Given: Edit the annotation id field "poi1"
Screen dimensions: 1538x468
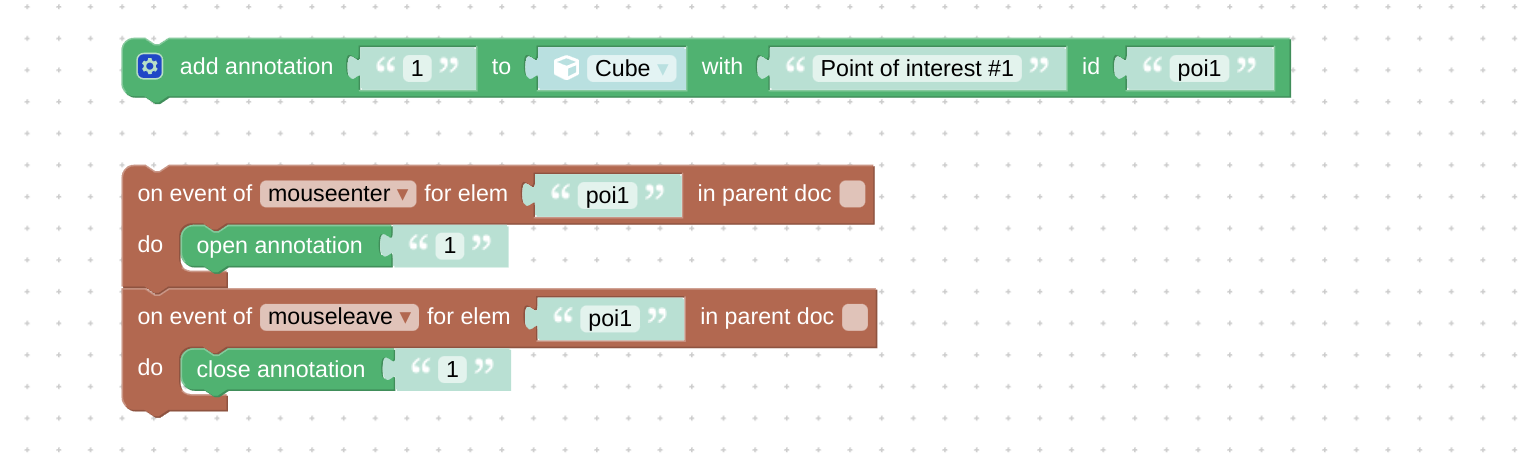Looking at the screenshot, I should pos(1199,68).
